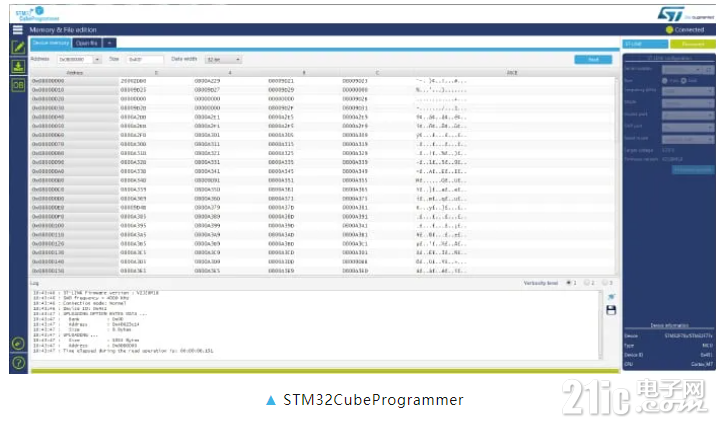Open the Reset mode dropdown
716x422 pixels.
coord(688,139)
